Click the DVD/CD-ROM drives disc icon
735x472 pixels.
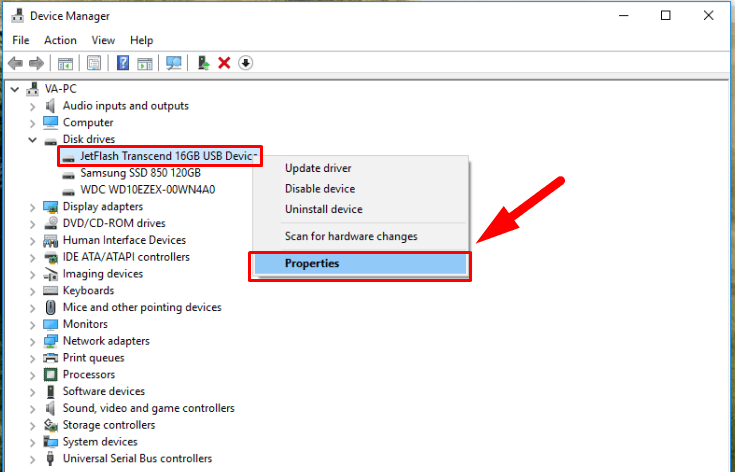pyautogui.click(x=50, y=223)
